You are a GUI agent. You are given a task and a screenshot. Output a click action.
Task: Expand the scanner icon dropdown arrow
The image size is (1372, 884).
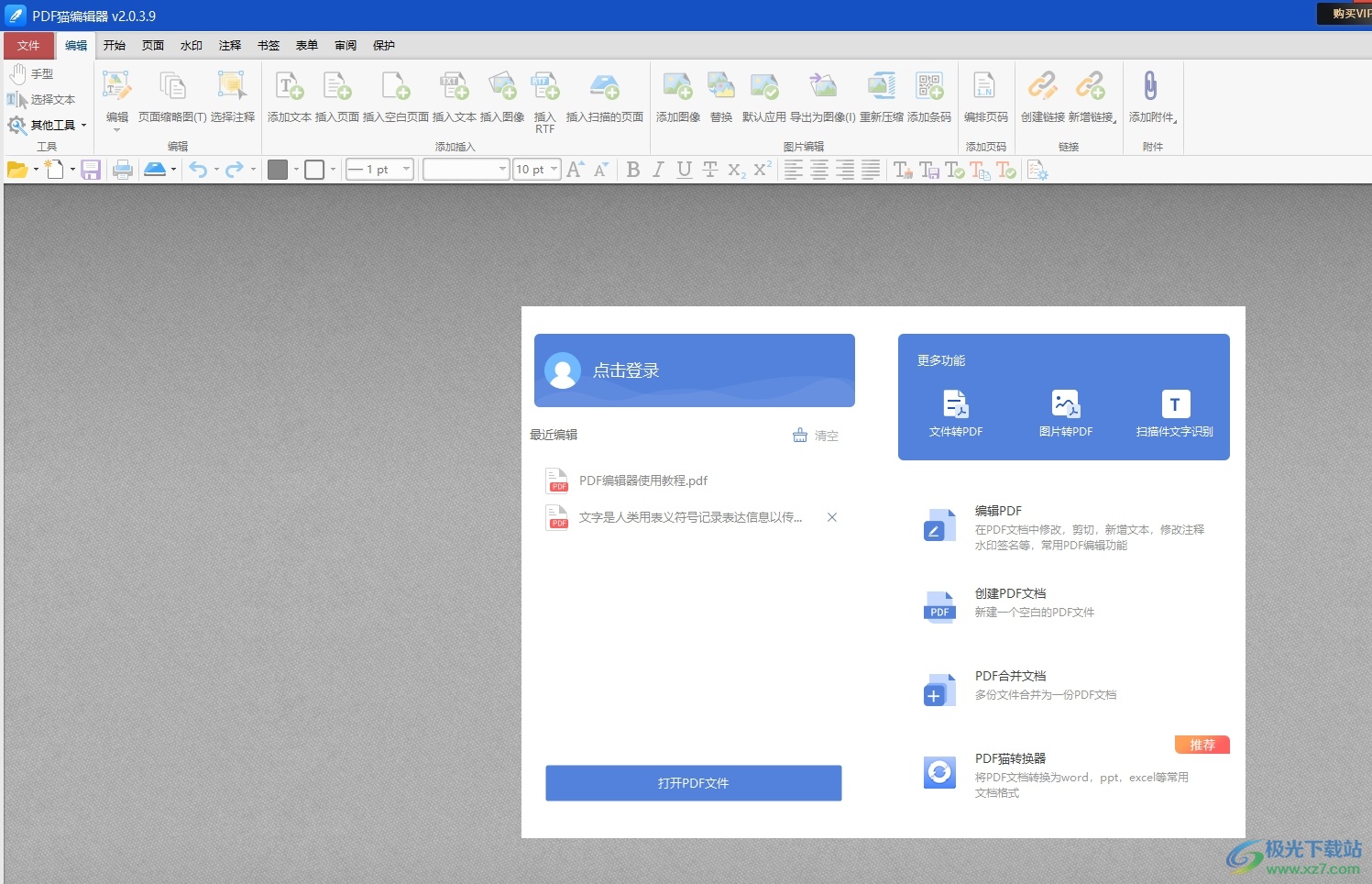[x=173, y=170]
